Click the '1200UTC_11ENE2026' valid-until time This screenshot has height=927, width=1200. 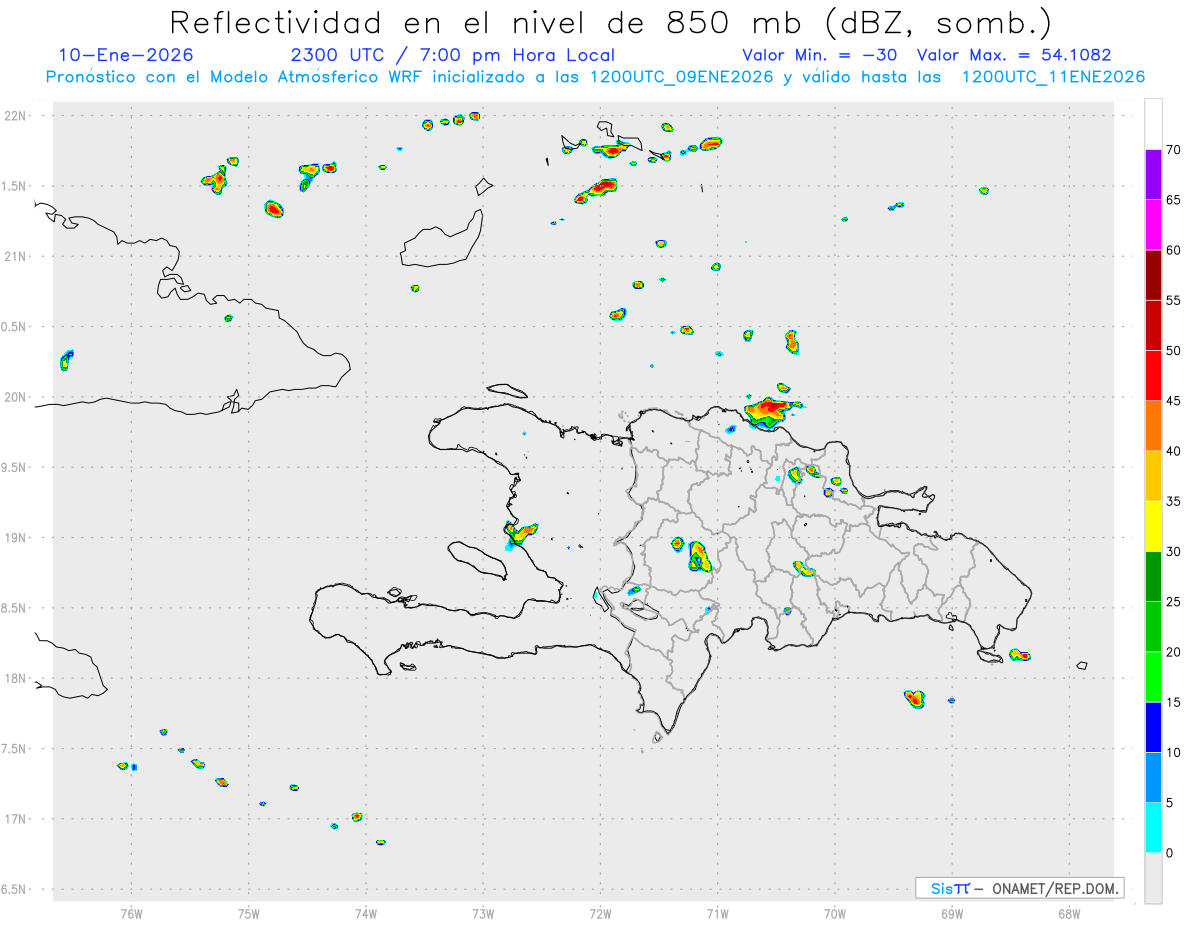pos(1053,77)
